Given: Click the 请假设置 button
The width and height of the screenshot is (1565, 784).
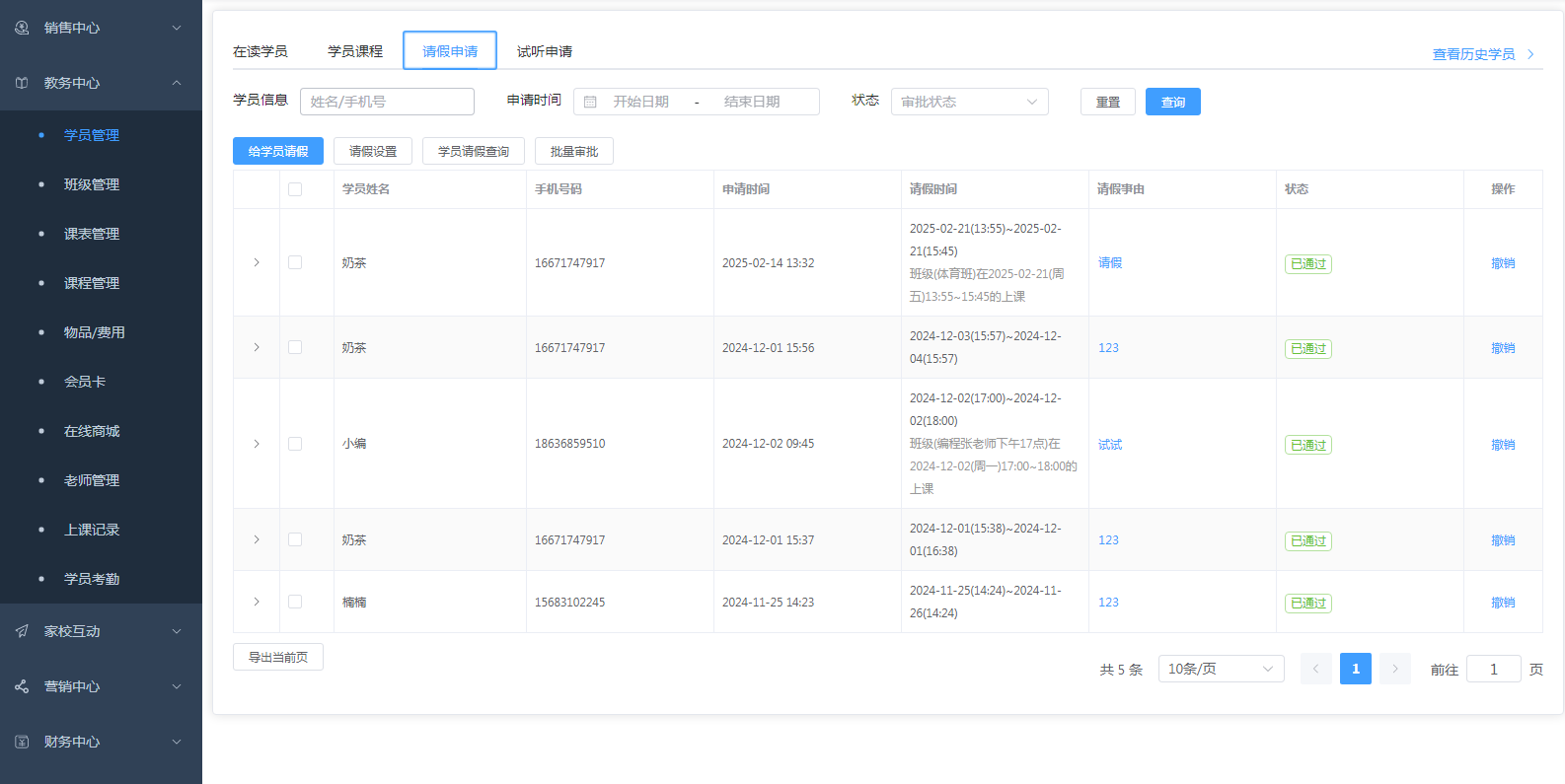Looking at the screenshot, I should point(373,151).
